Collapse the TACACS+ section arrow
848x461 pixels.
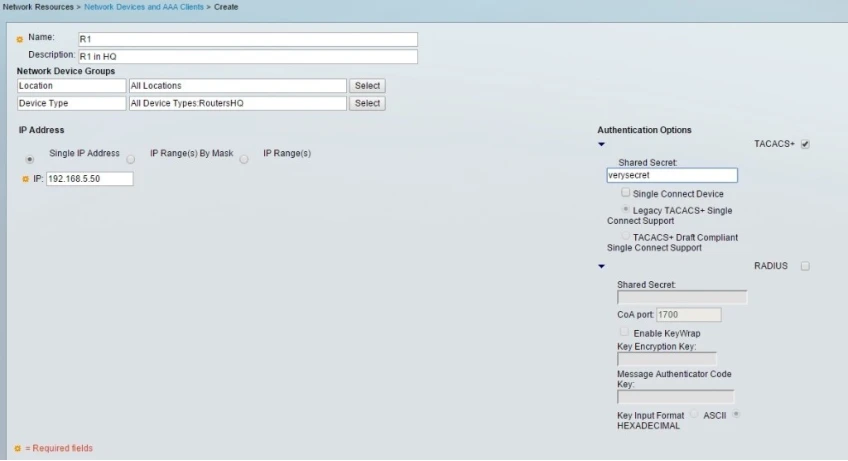(x=601, y=145)
